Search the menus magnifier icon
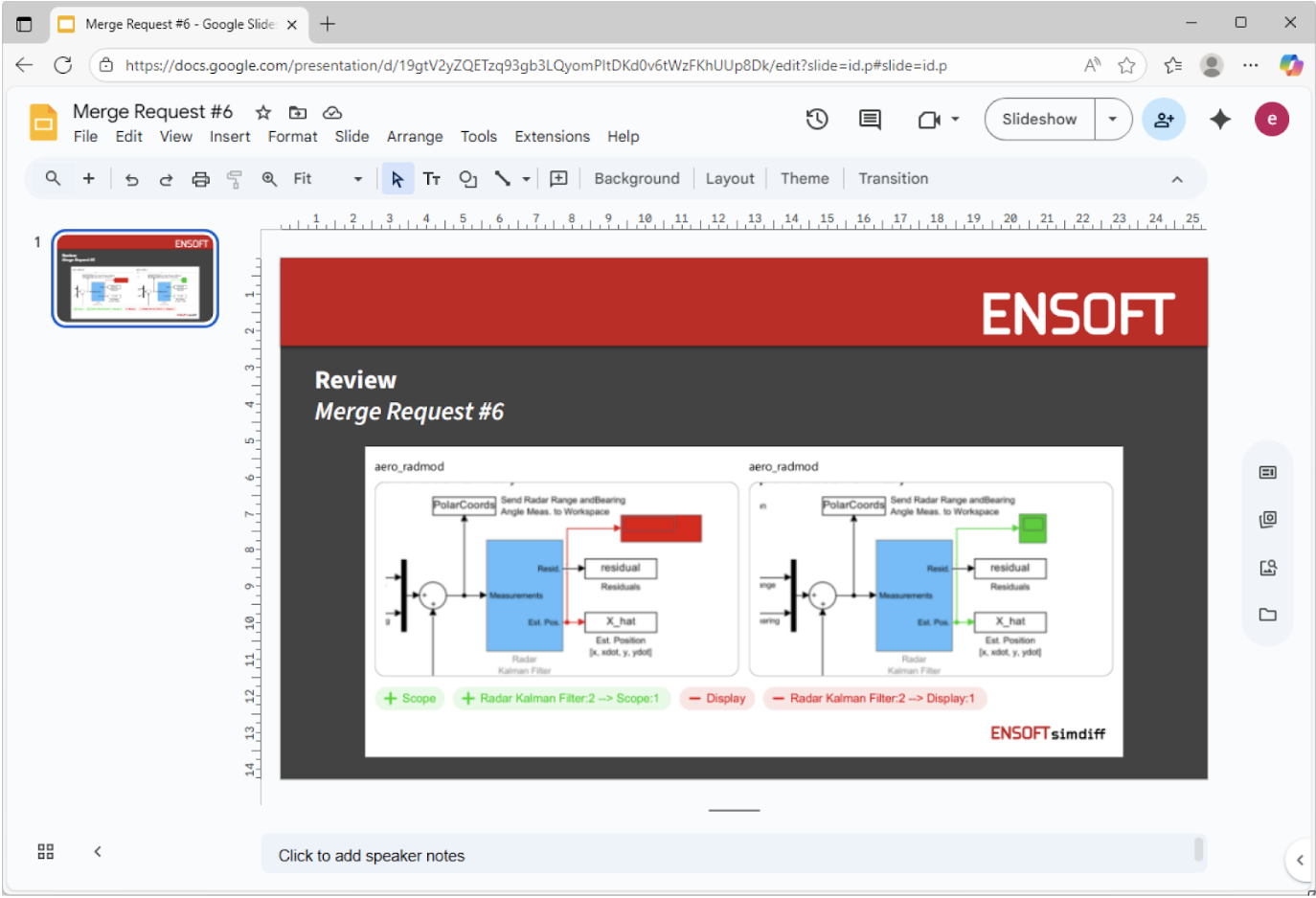This screenshot has width=1316, height=898. click(x=54, y=179)
